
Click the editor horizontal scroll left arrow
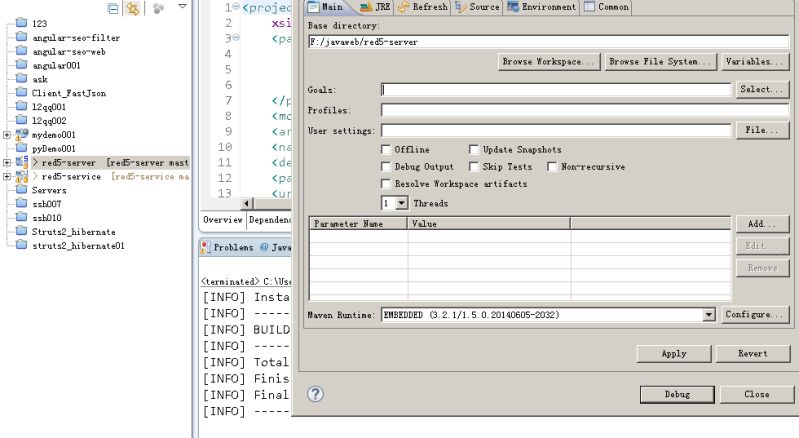[x=246, y=203]
